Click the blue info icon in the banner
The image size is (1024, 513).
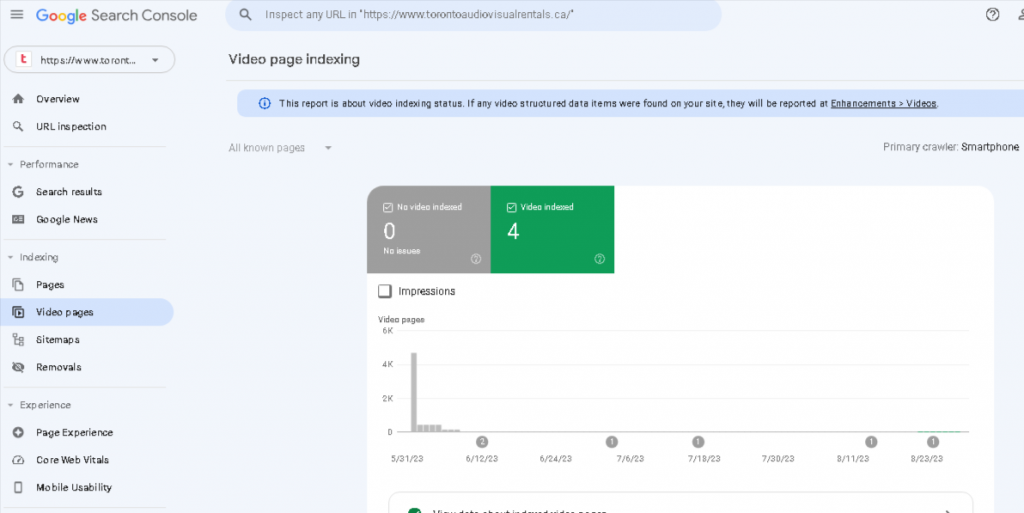(x=264, y=103)
